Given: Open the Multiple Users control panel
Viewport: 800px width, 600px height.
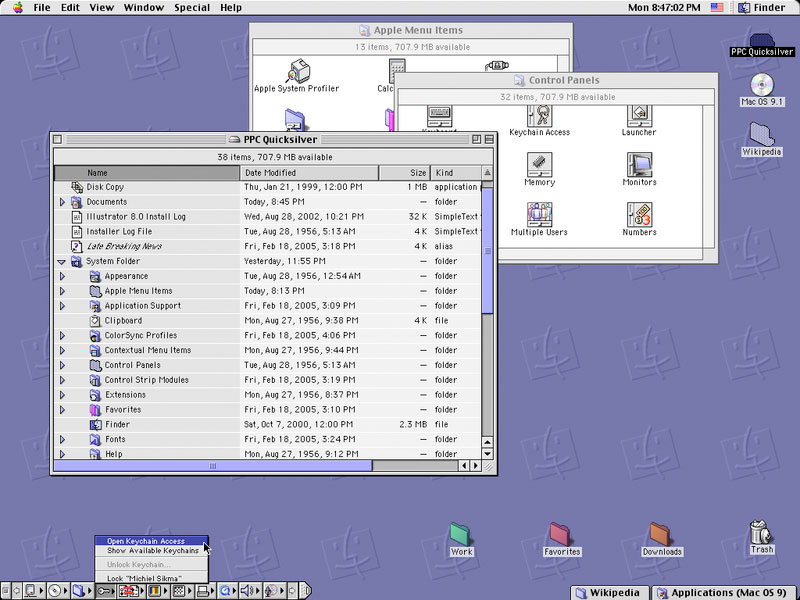Looking at the screenshot, I should (539, 214).
